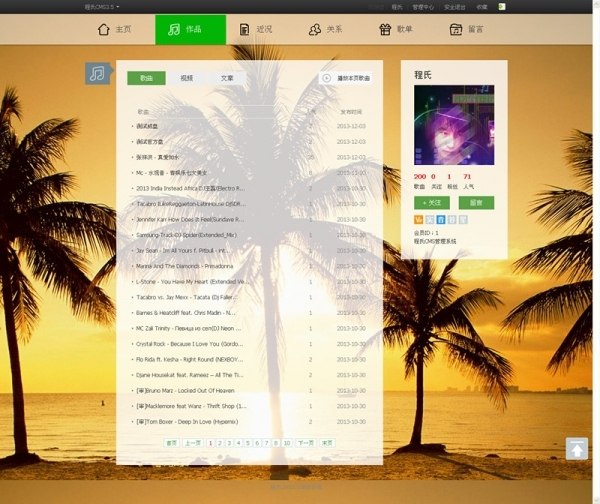Screen dimensions: 600x504
Task: Switch to the 文章 tab
Action: (227, 78)
